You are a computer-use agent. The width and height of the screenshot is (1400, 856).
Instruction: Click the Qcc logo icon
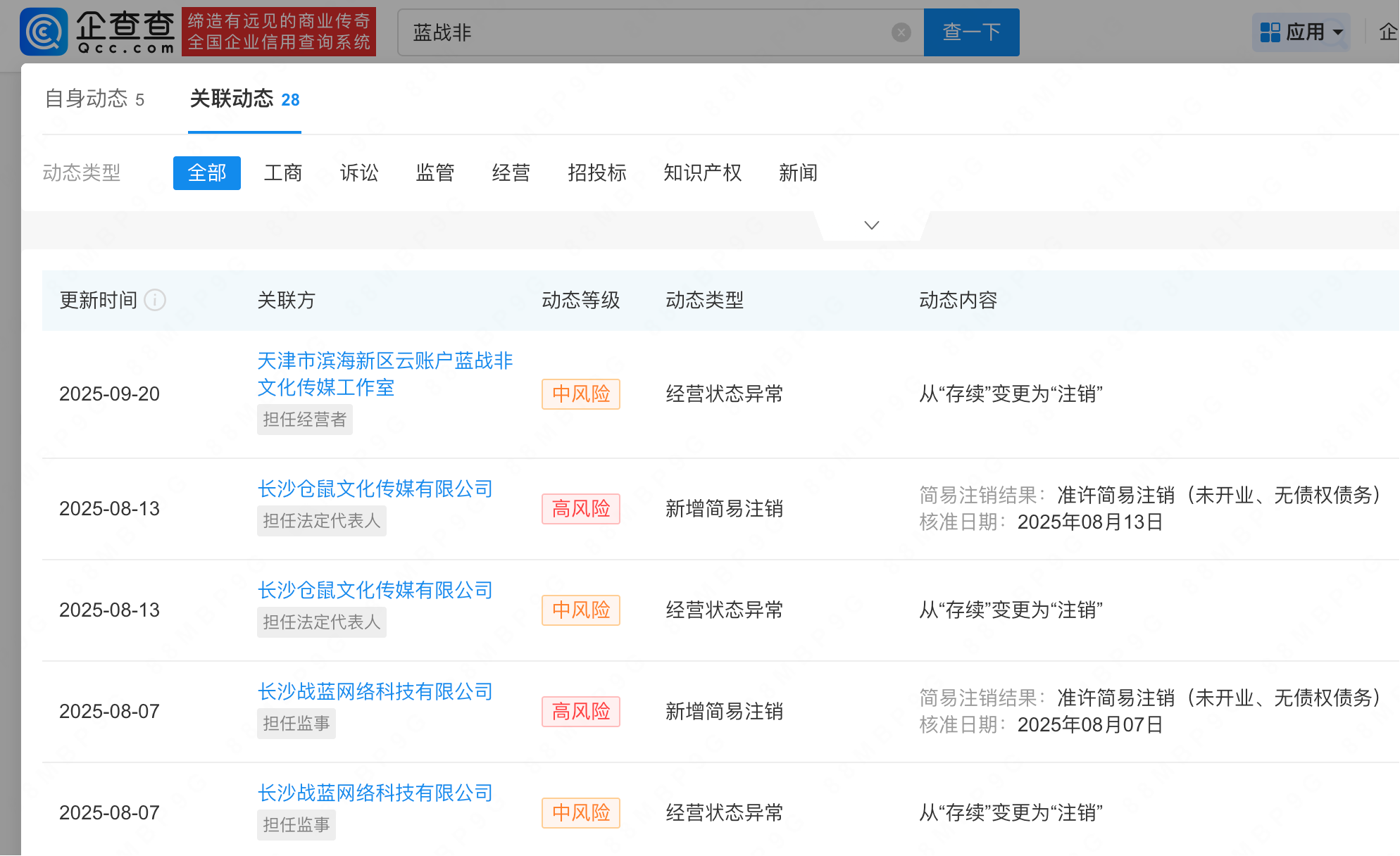pos(44,32)
